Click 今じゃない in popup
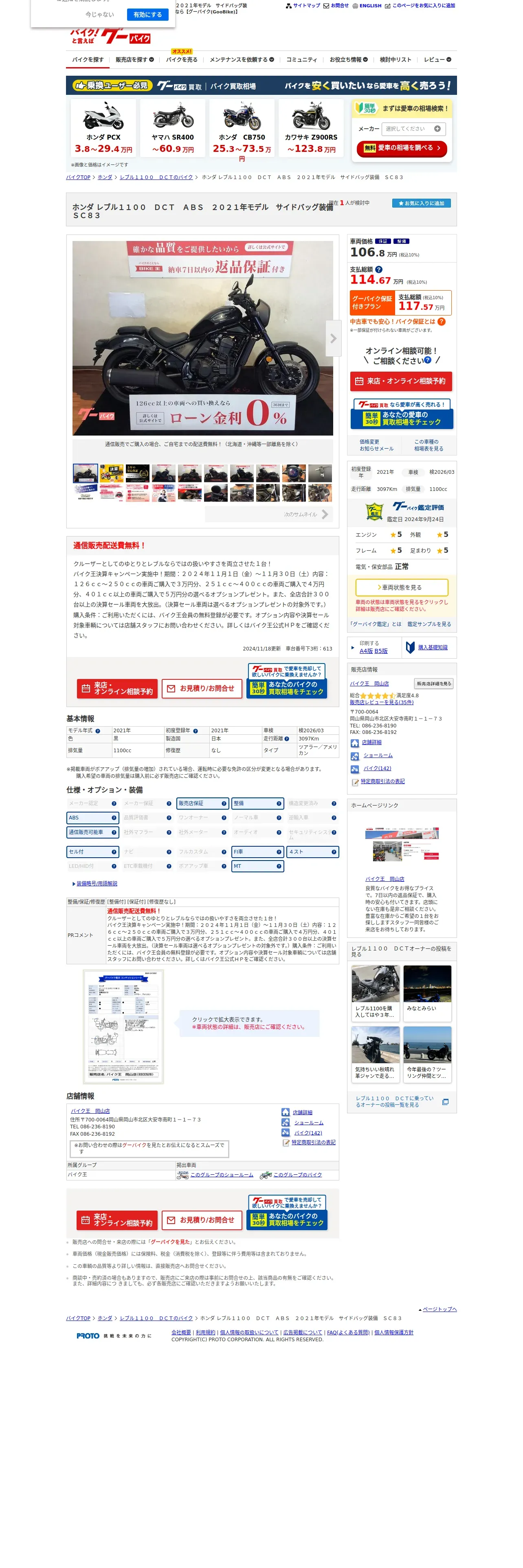523x1568 pixels. coord(99,15)
